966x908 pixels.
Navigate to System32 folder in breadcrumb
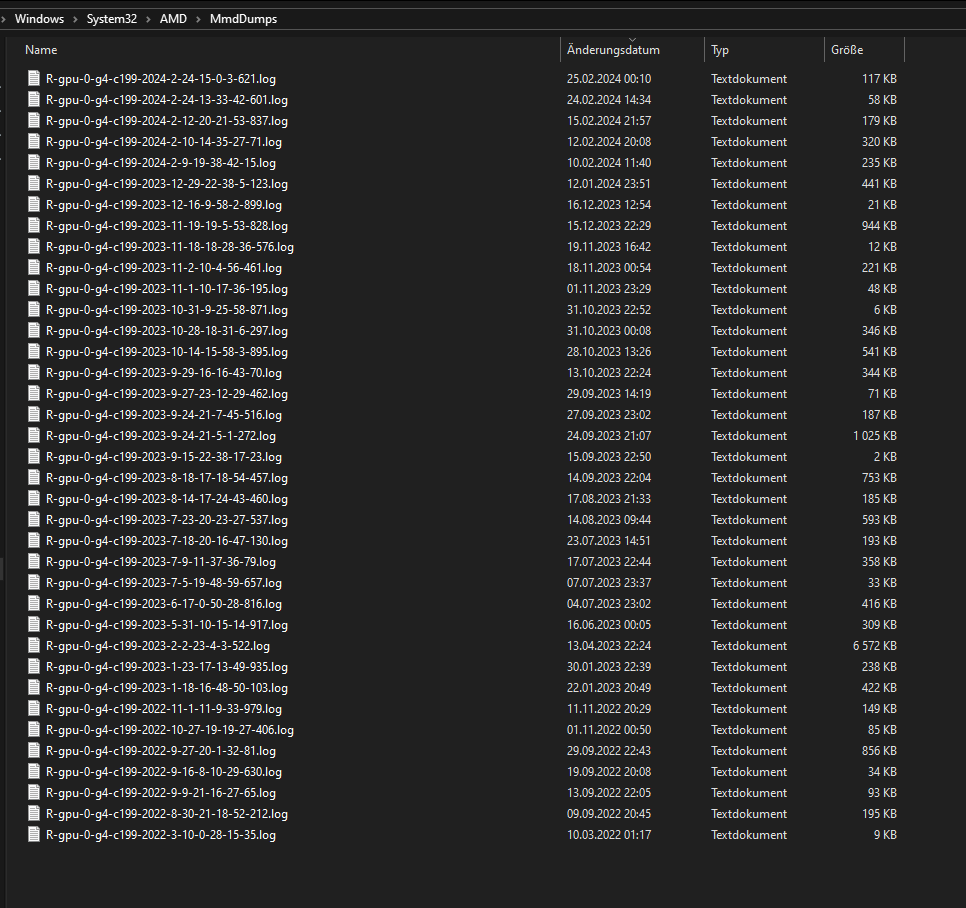[112, 19]
